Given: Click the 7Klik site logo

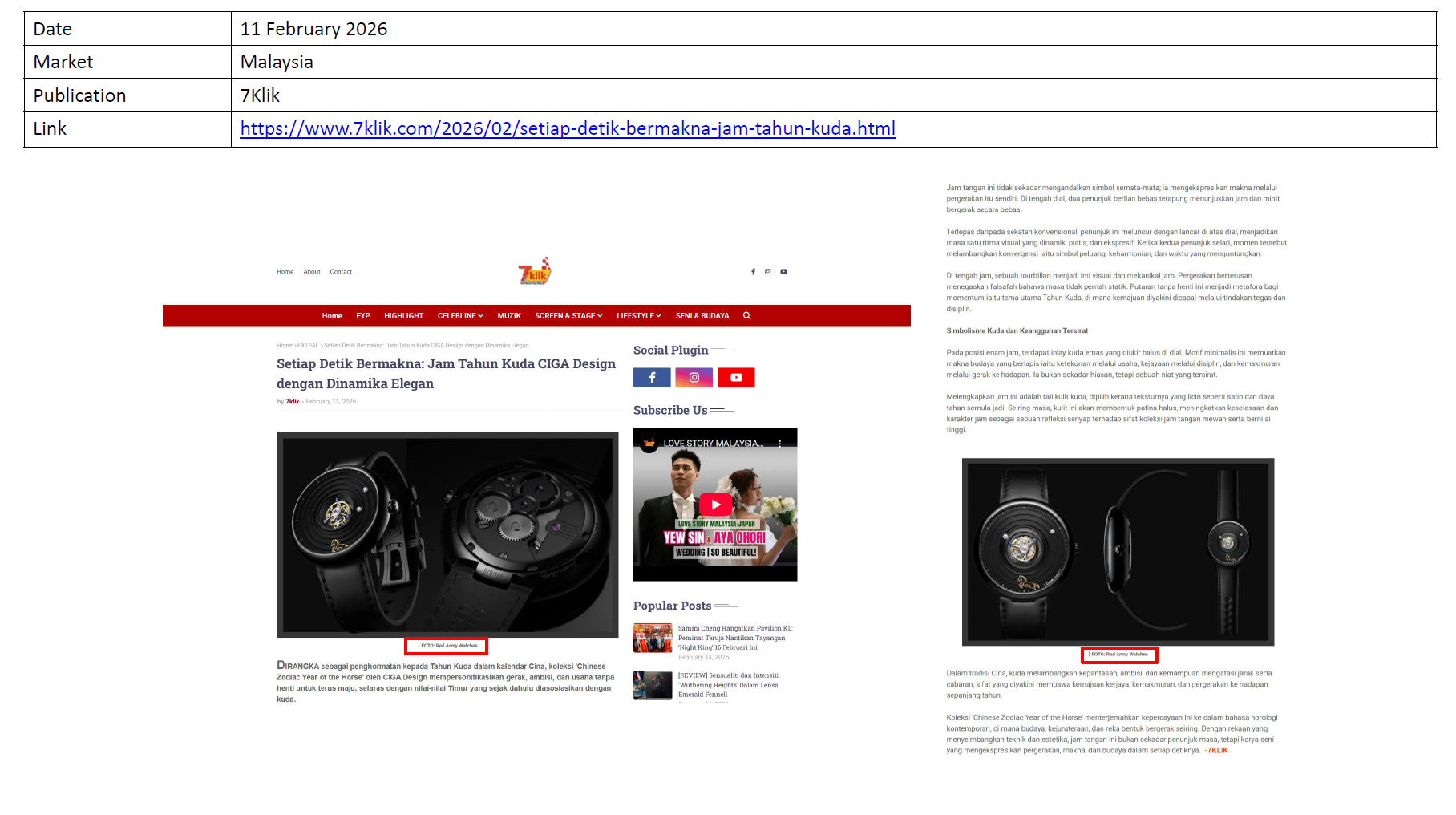Looking at the screenshot, I should click(535, 271).
